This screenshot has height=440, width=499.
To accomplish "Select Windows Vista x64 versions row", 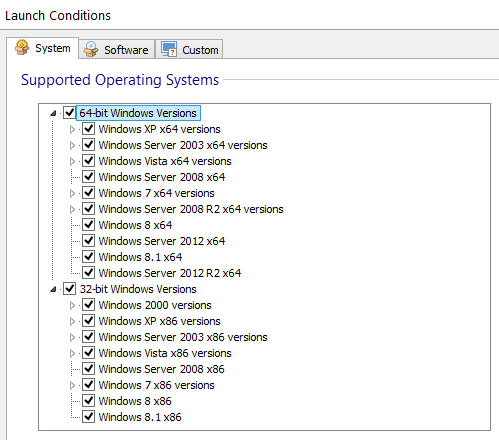I will (165, 161).
